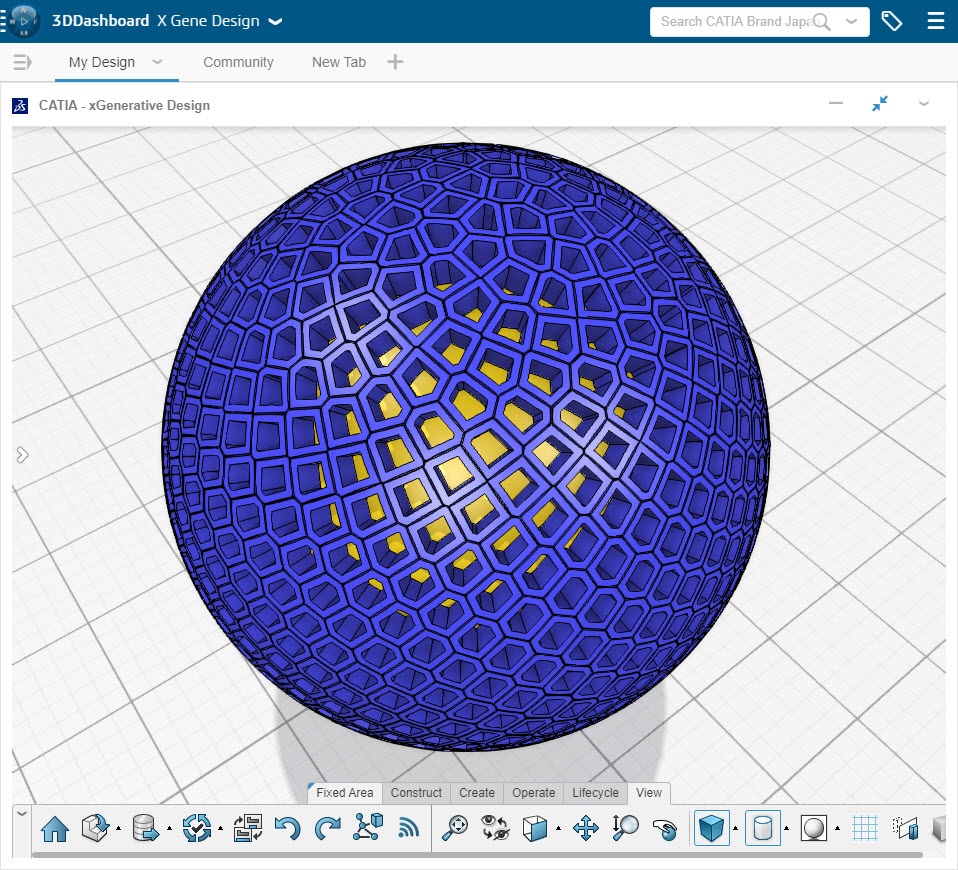The width and height of the screenshot is (958, 870).
Task: Toggle the grid display icon
Action: click(865, 828)
